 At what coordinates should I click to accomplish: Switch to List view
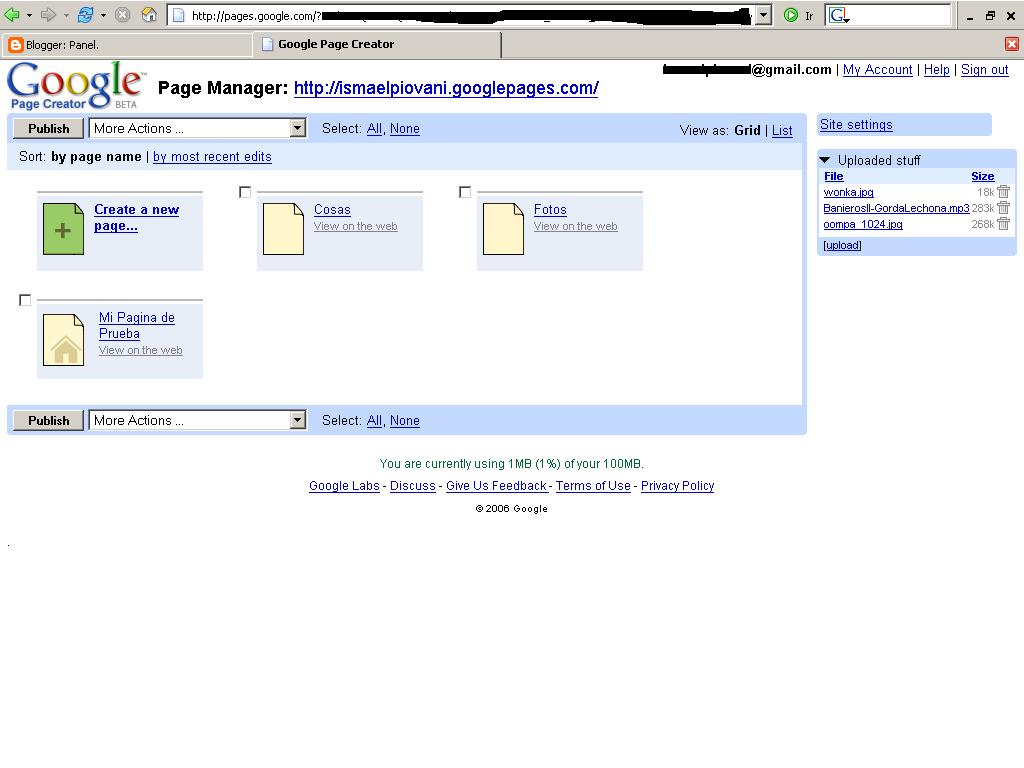(782, 130)
